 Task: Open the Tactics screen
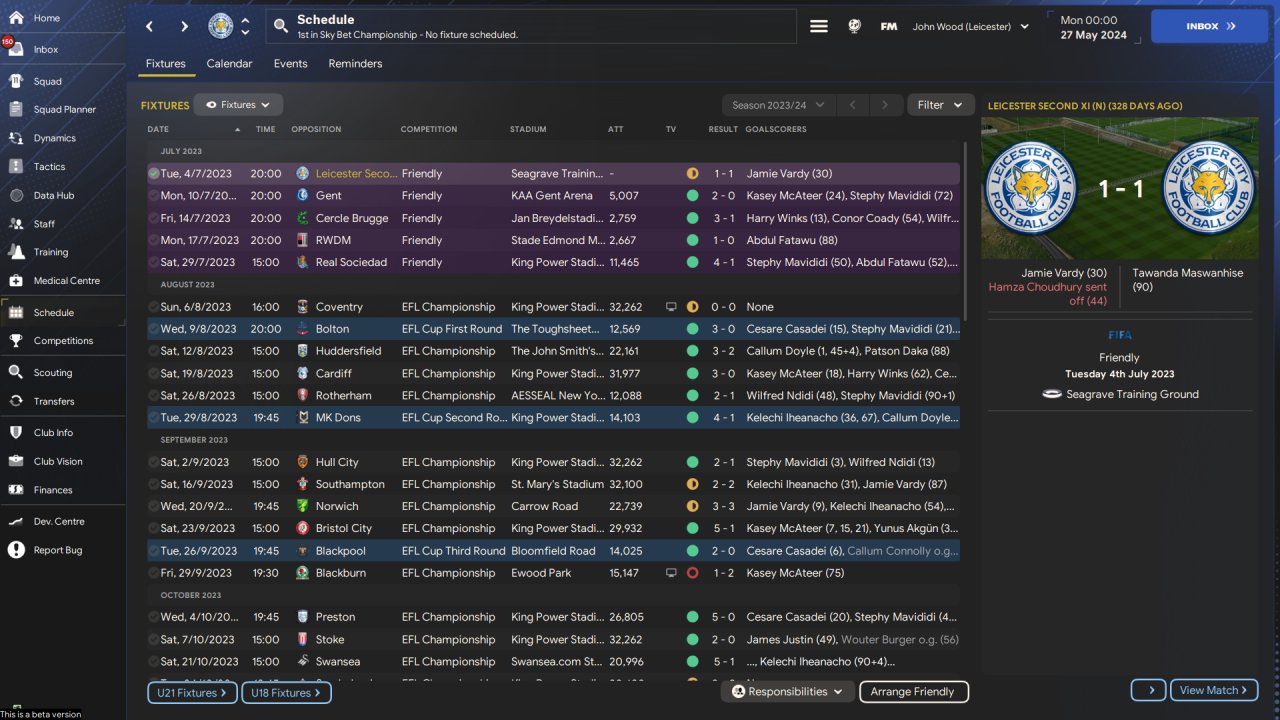pyautogui.click(x=63, y=166)
